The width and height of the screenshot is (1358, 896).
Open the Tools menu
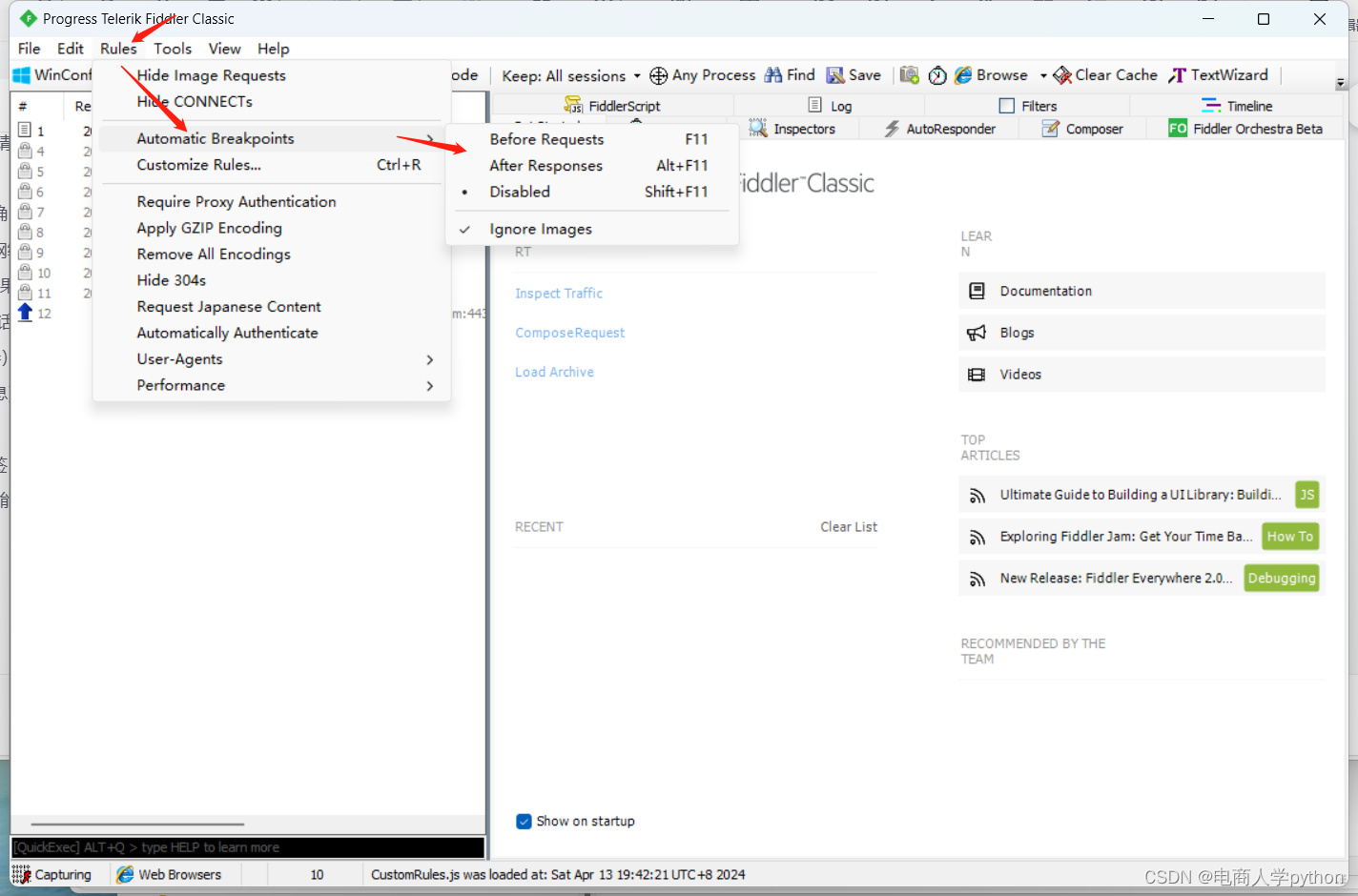click(173, 49)
